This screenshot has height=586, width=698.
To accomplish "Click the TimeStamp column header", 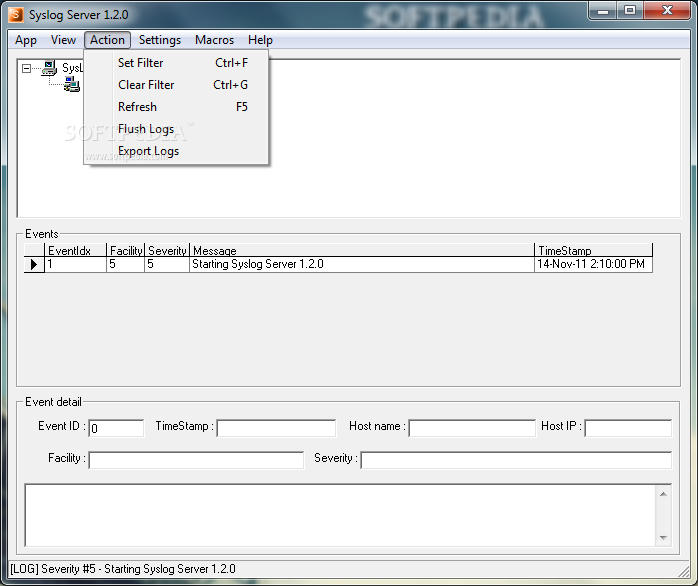I will pos(593,250).
